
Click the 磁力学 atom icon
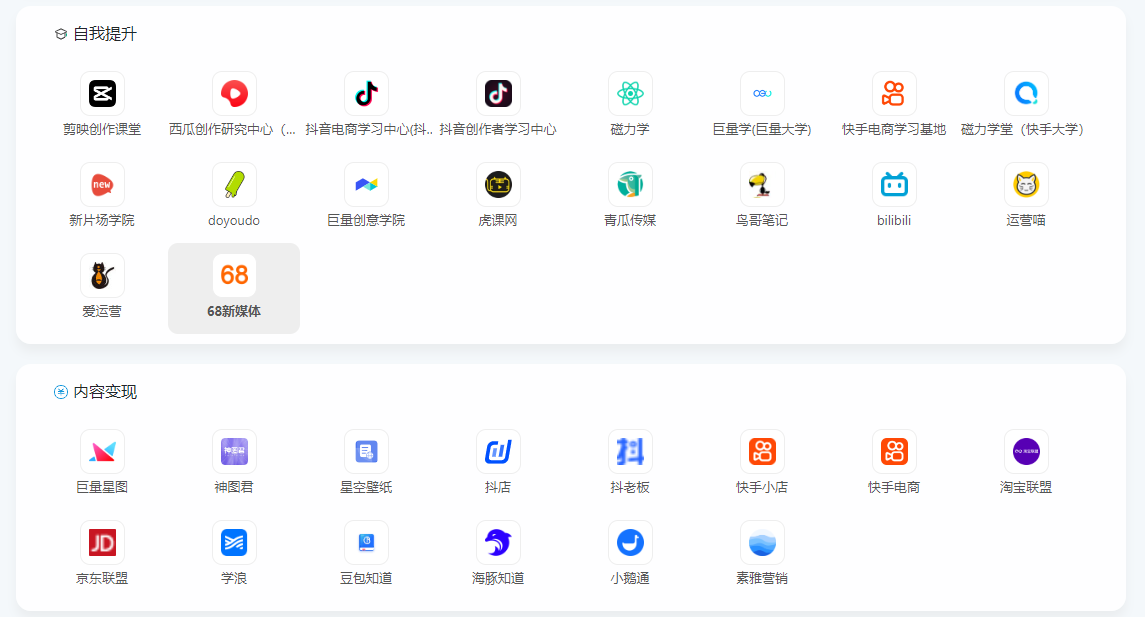coord(630,93)
